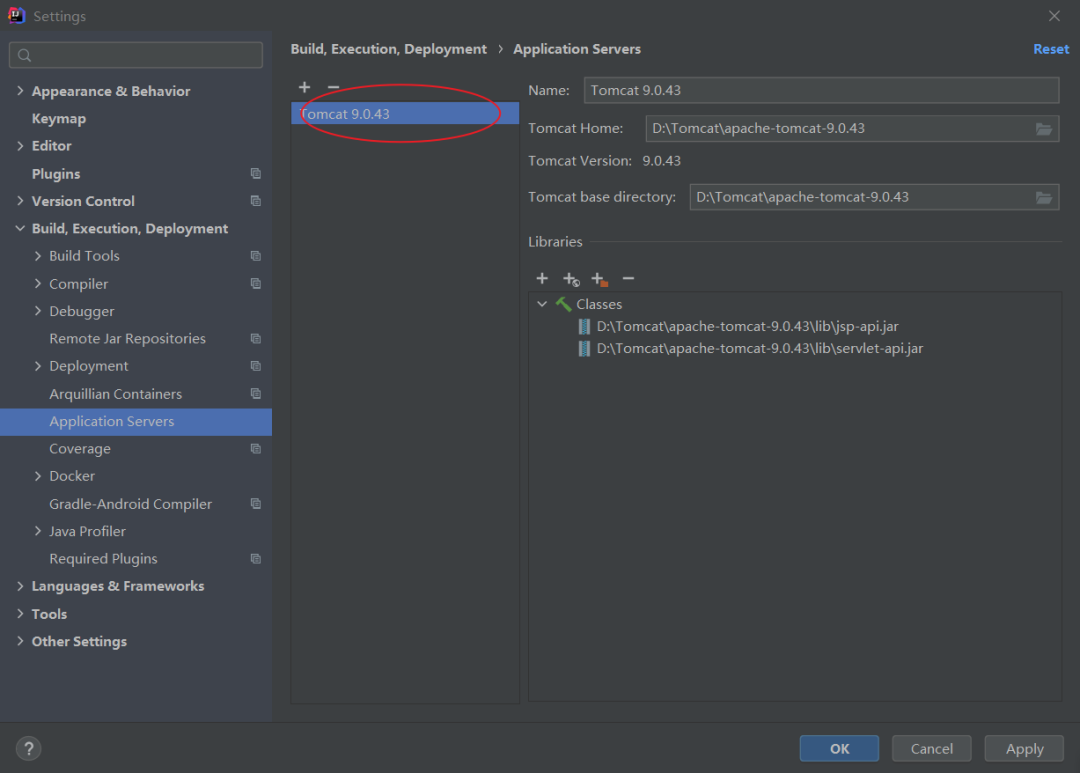Collapse the Classes library node
Viewport: 1080px width, 773px height.
542,304
